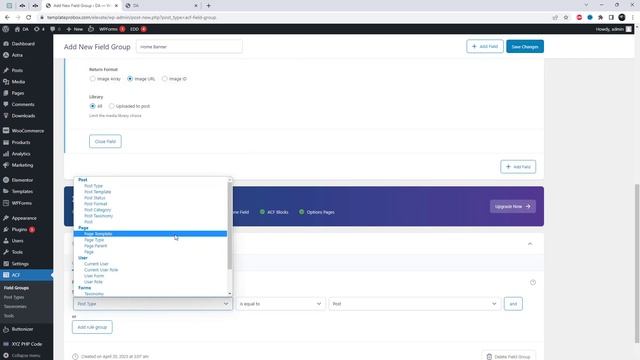Open the Post value dropdown
Viewport: 640px width, 360px height.
[x=414, y=304]
